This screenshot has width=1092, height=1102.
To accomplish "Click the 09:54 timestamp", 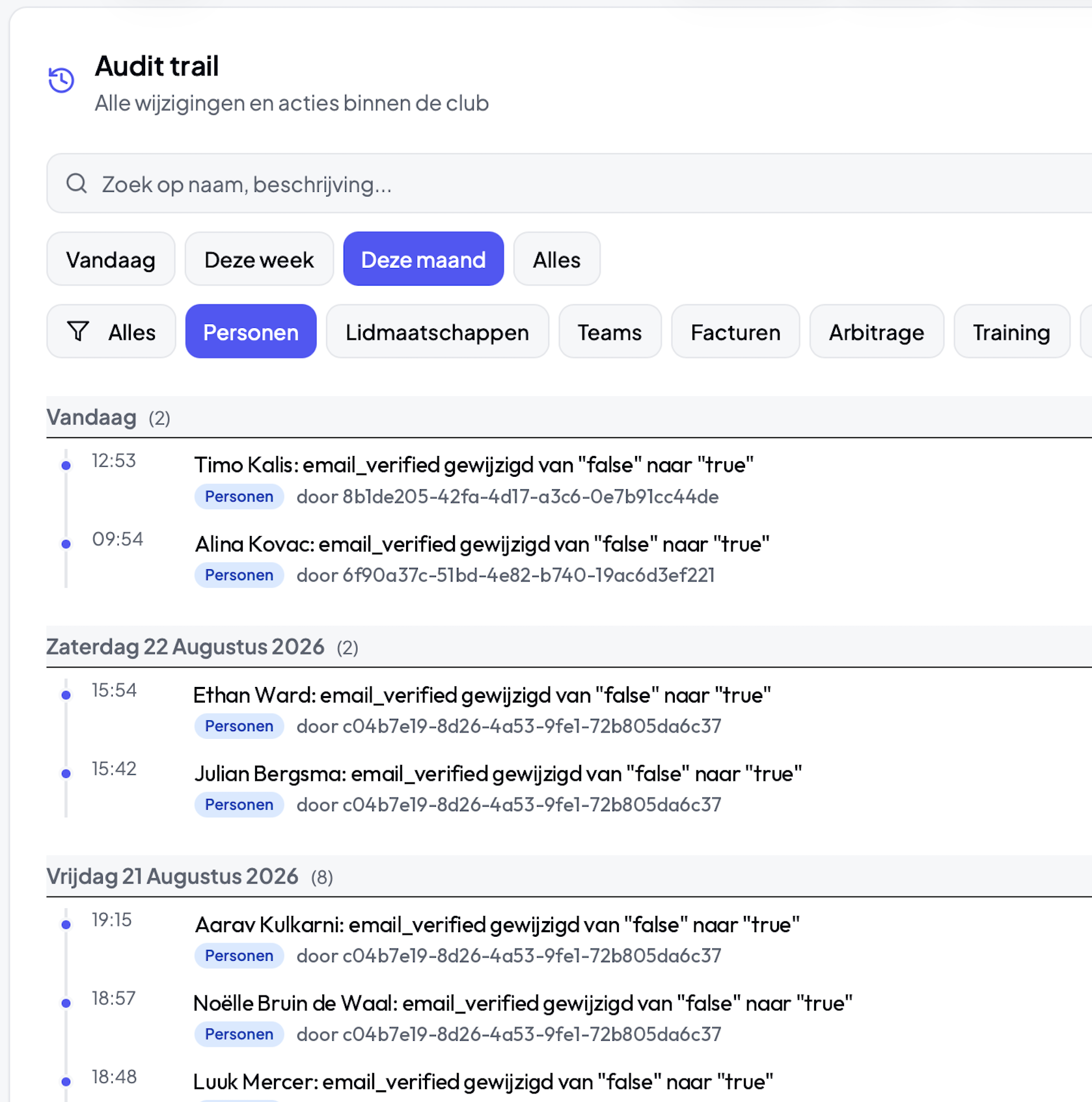I will pyautogui.click(x=117, y=539).
